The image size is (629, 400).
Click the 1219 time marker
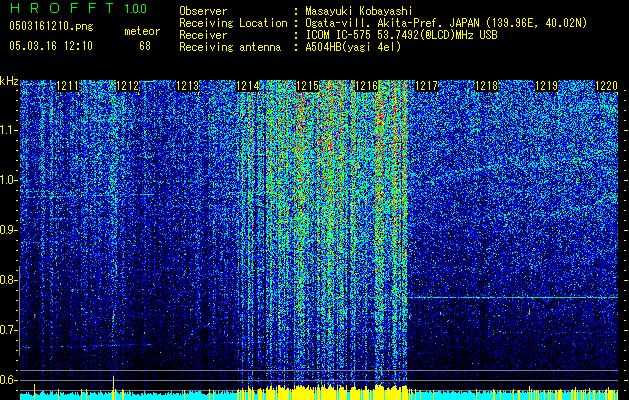tap(546, 86)
